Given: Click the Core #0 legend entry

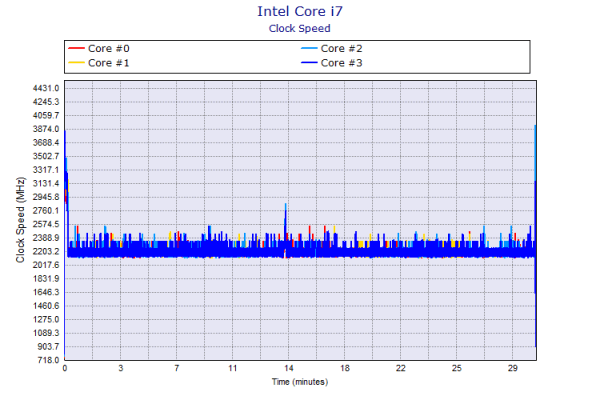Looking at the screenshot, I should (x=99, y=49).
